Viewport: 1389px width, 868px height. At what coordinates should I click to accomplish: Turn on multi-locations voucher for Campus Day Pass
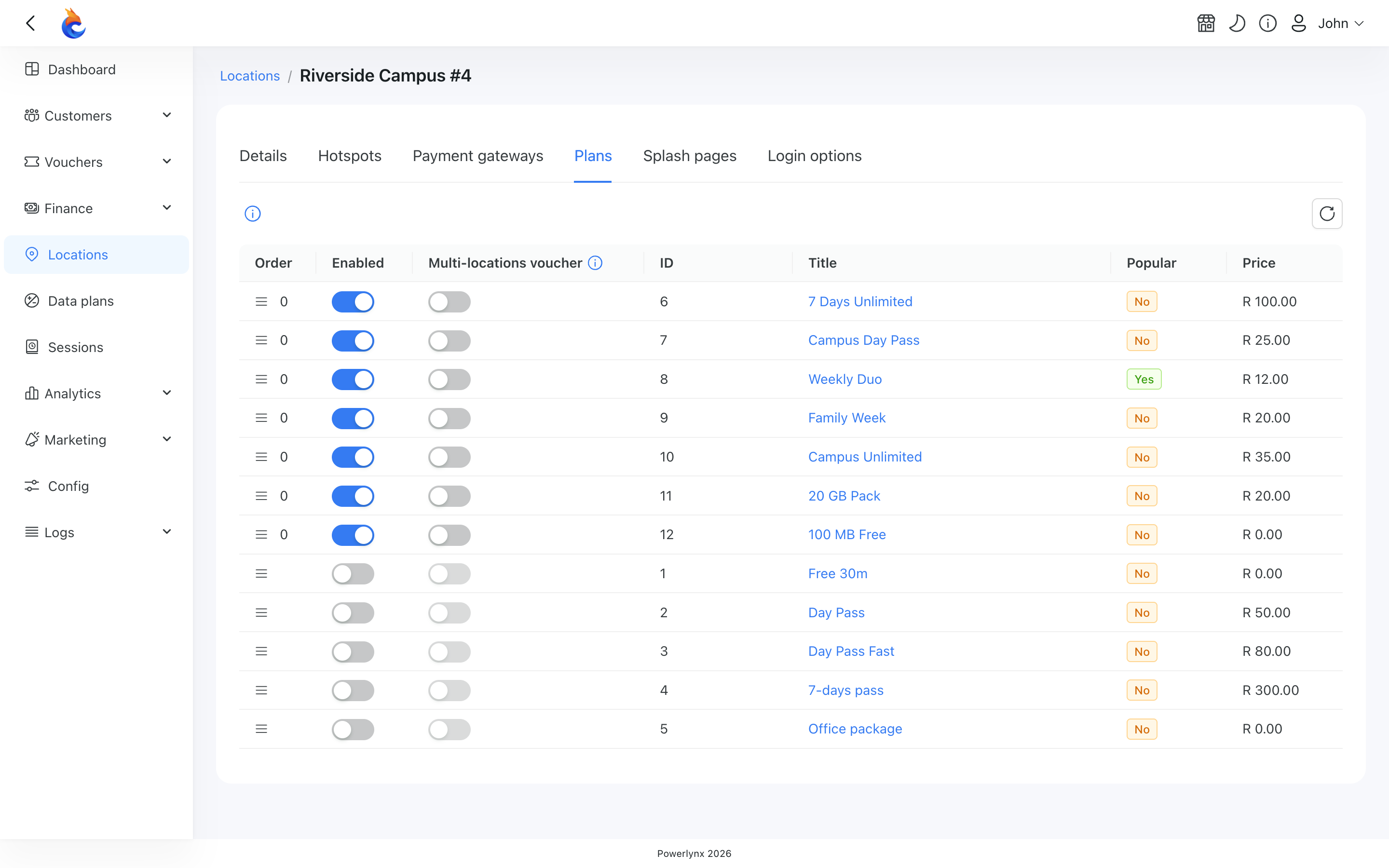(x=449, y=341)
